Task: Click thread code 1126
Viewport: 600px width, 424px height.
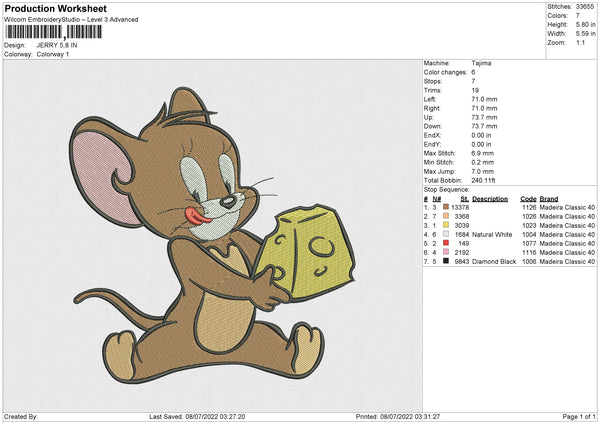Action: (529, 207)
